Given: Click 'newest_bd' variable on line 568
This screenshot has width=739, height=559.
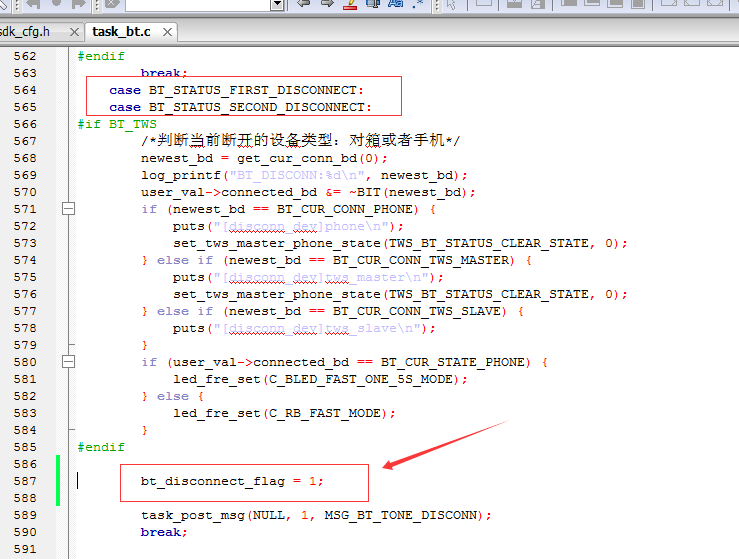Looking at the screenshot, I should (x=177, y=158).
